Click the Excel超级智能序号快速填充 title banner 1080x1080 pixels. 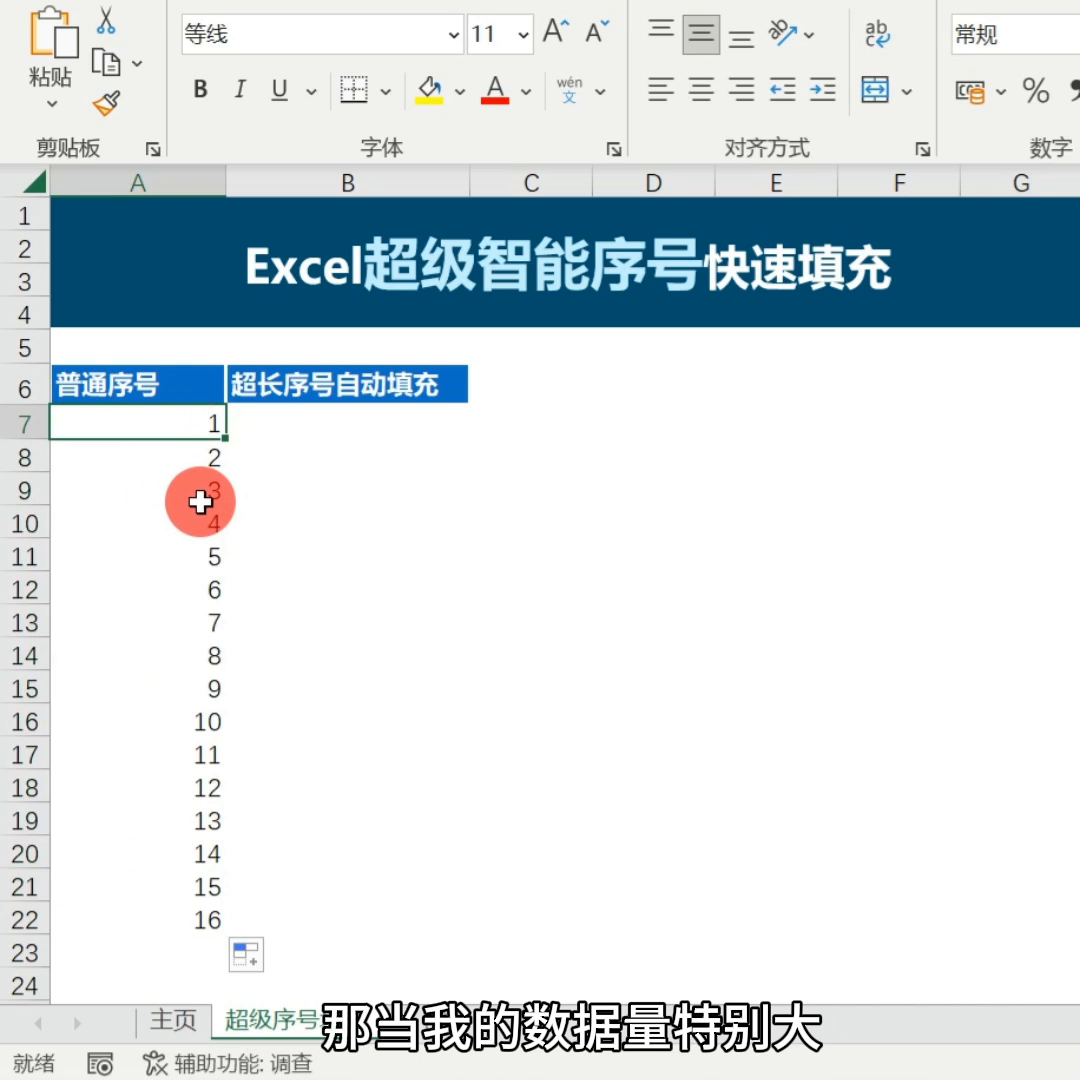click(x=565, y=262)
